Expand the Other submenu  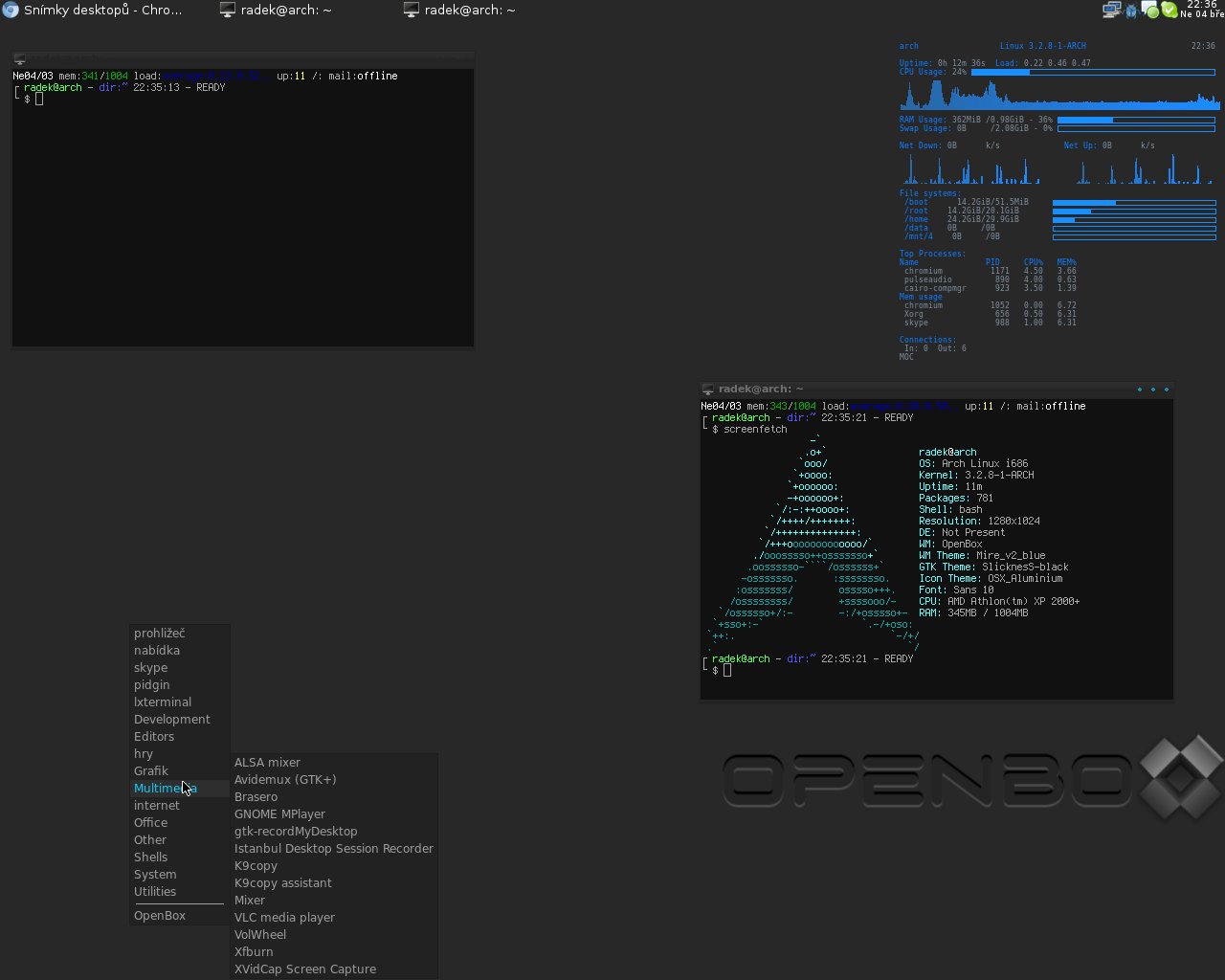click(x=180, y=840)
